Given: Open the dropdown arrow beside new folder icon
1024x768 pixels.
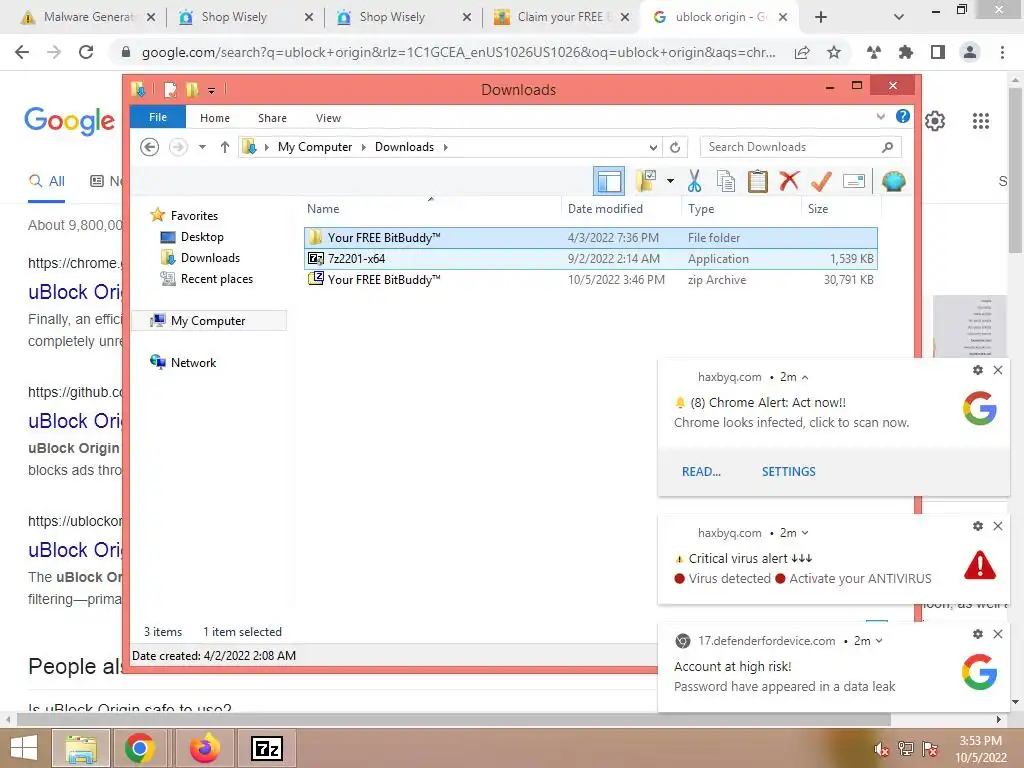Looking at the screenshot, I should (670, 181).
